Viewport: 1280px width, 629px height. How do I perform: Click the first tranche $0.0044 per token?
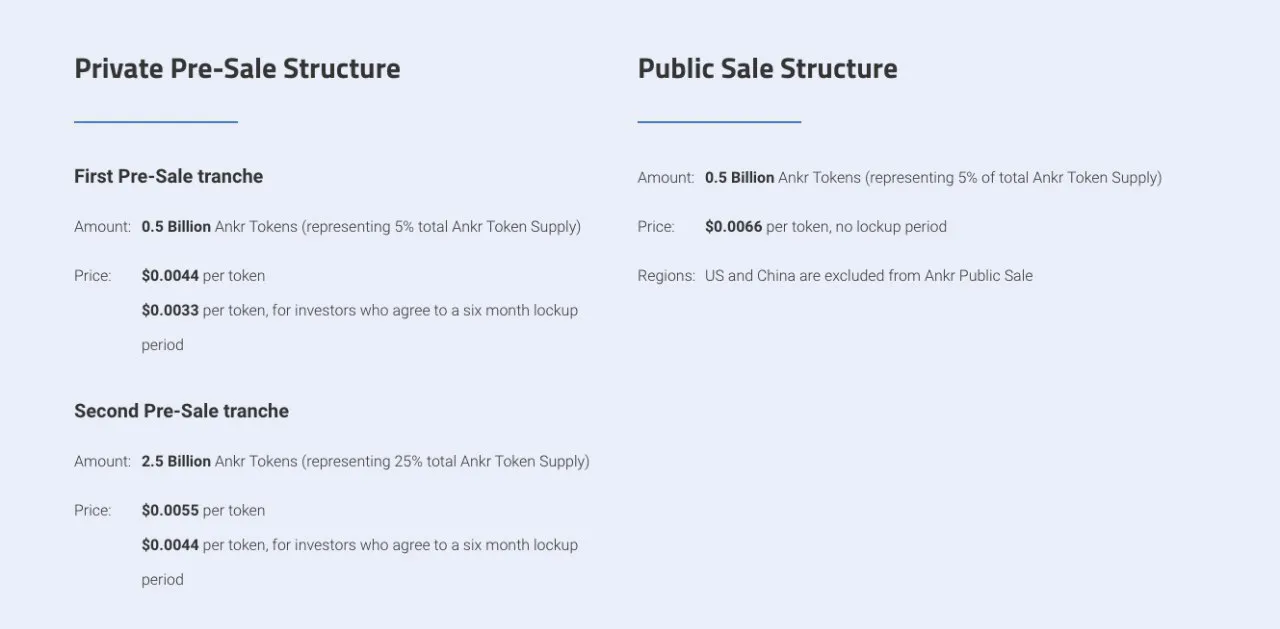(x=203, y=275)
